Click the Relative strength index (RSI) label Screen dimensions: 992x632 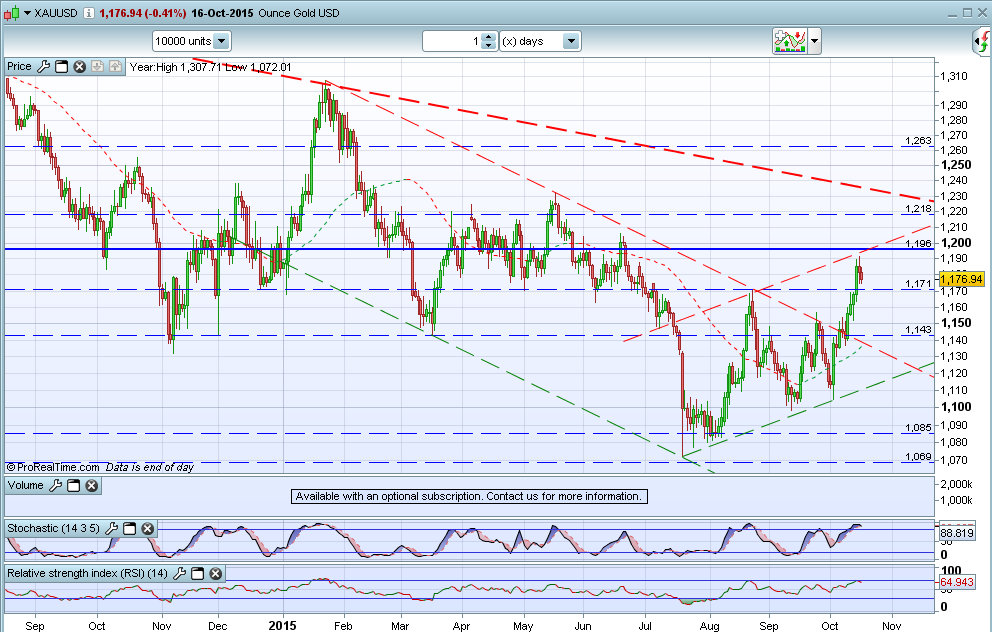point(87,573)
